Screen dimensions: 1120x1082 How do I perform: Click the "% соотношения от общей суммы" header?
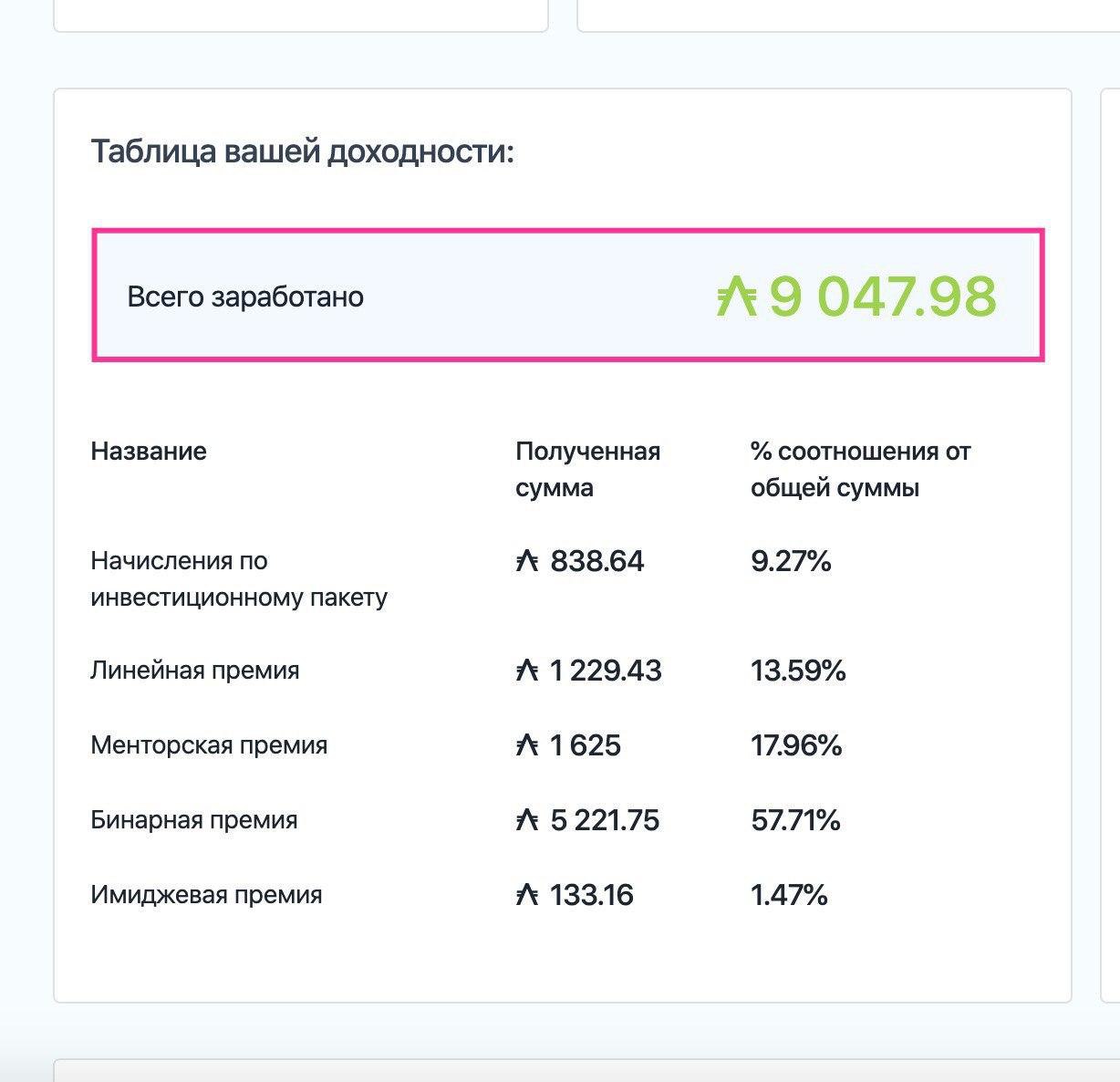[860, 469]
